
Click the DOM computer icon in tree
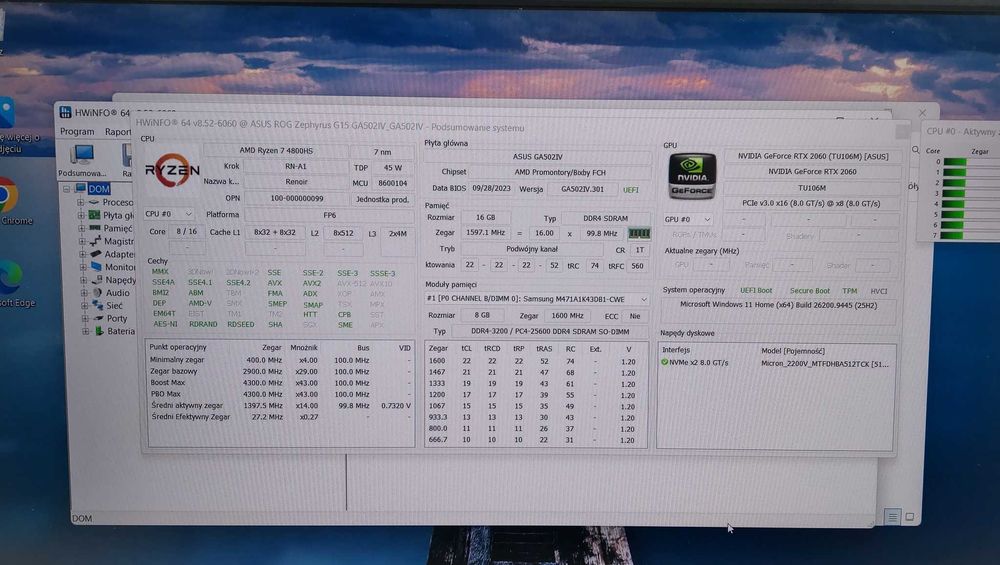(x=80, y=188)
